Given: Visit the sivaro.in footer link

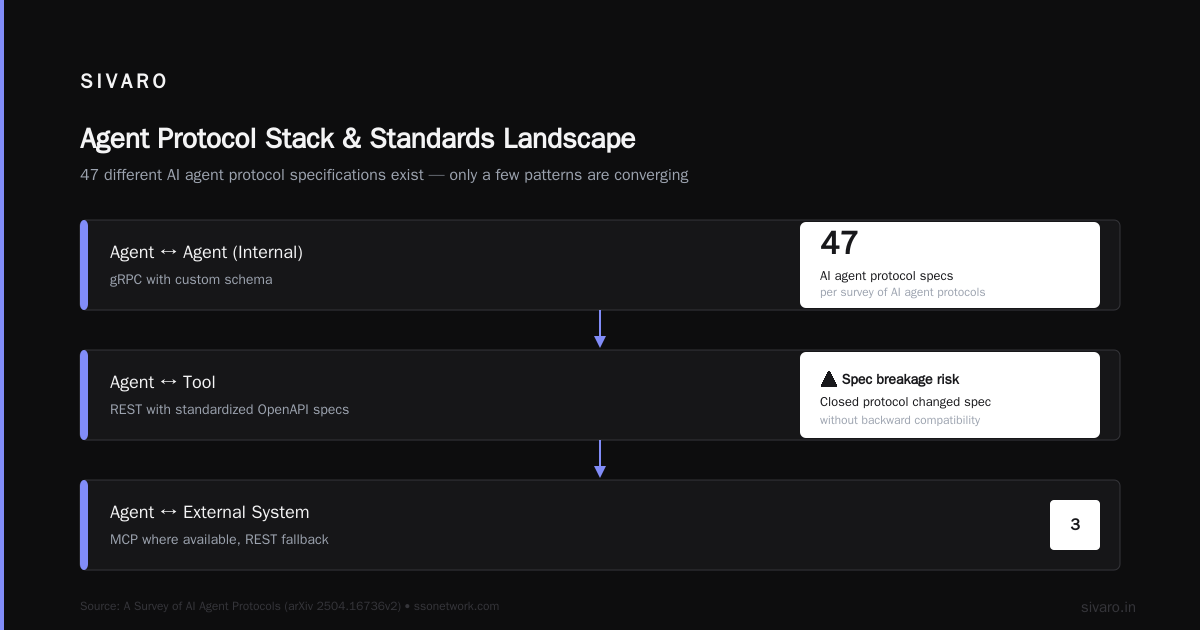Looking at the screenshot, I should 1108,607.
